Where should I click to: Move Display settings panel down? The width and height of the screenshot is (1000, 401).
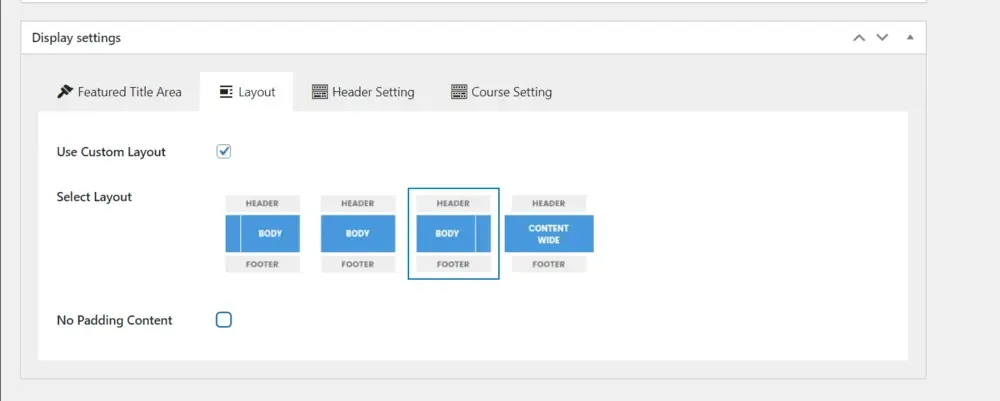(x=882, y=38)
